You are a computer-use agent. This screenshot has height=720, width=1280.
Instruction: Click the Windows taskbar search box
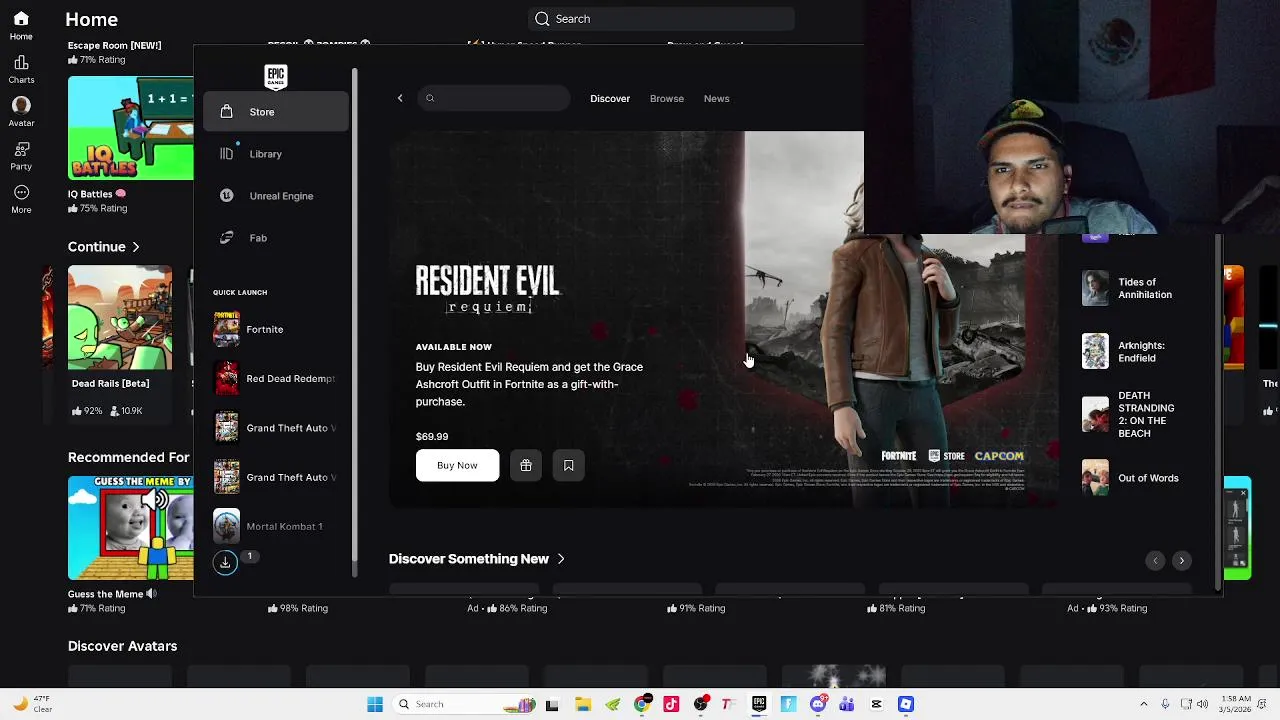click(465, 704)
